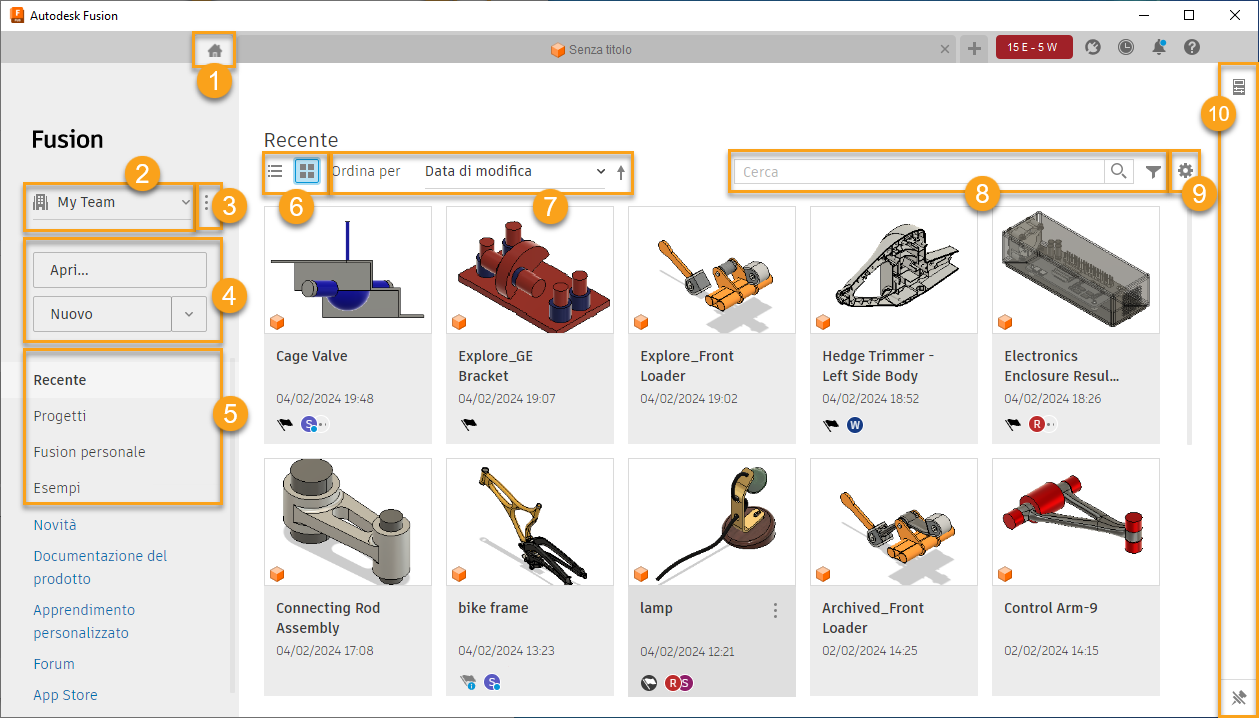Open the Data Panel icon on right edge
The width and height of the screenshot is (1259, 718).
[x=1239, y=88]
